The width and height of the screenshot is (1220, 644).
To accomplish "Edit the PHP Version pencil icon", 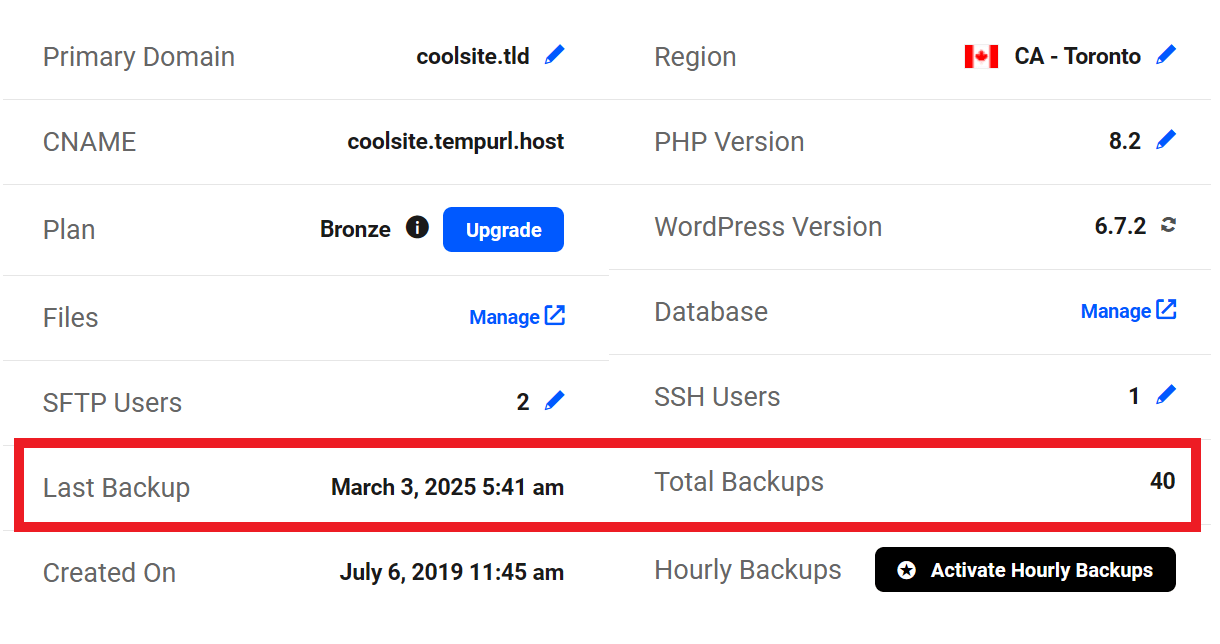I will (x=1166, y=140).
